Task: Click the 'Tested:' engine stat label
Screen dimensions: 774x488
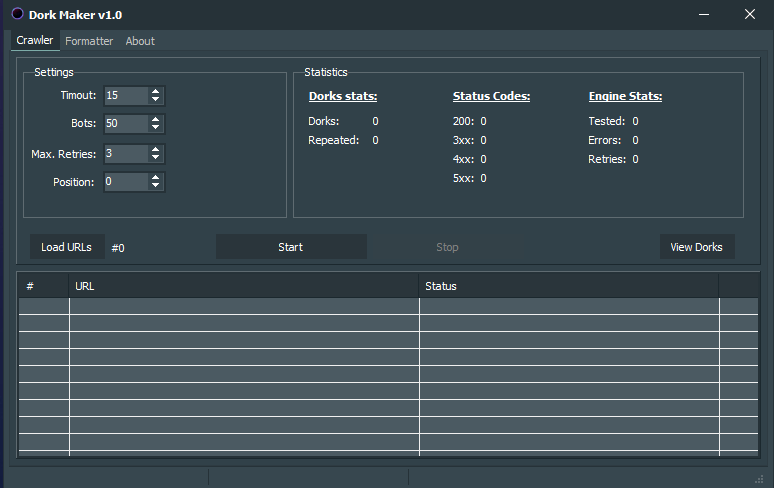Action: (x=607, y=121)
